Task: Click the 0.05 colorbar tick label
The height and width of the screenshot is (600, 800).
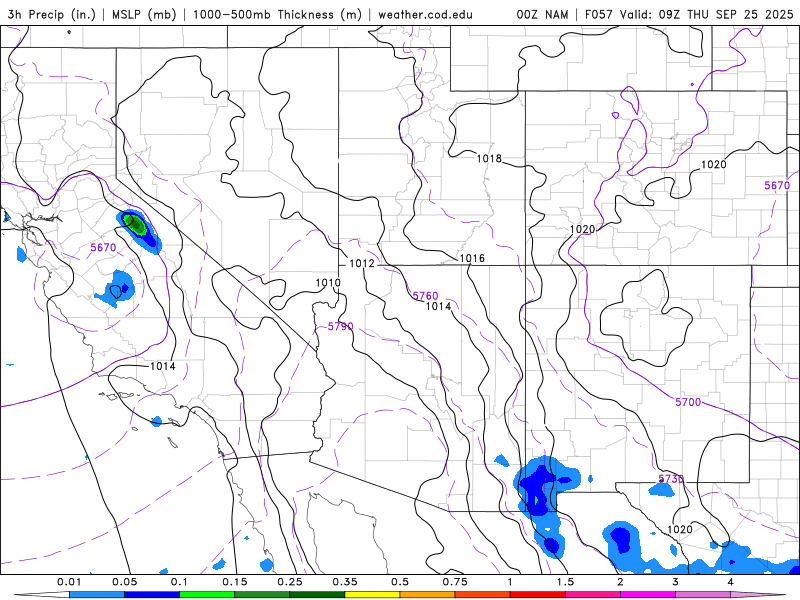Action: [124, 582]
